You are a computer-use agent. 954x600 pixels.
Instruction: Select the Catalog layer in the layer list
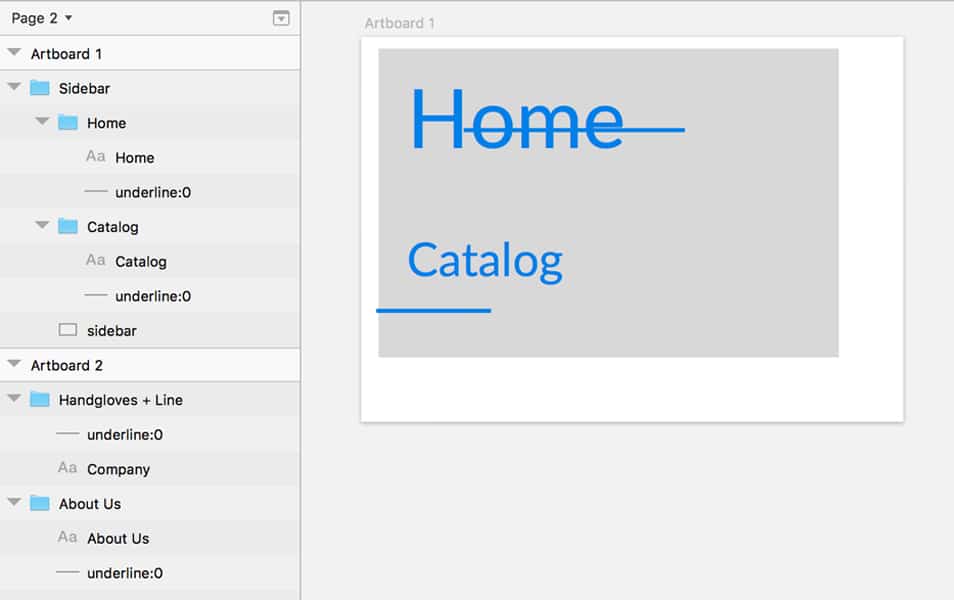[125, 261]
